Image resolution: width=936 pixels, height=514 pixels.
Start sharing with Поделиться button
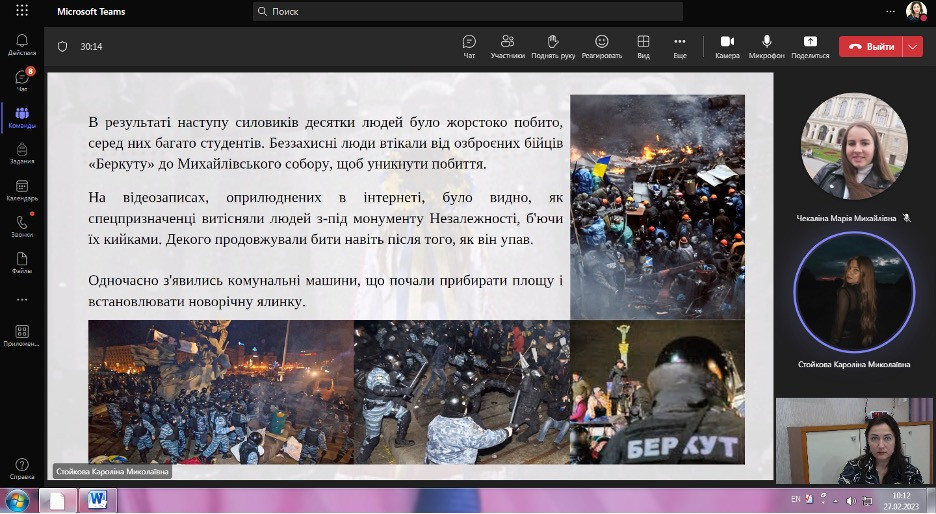pos(810,46)
